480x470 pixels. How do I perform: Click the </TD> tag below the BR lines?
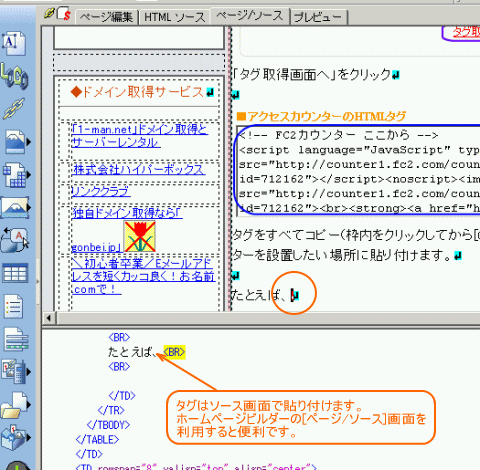pos(122,396)
